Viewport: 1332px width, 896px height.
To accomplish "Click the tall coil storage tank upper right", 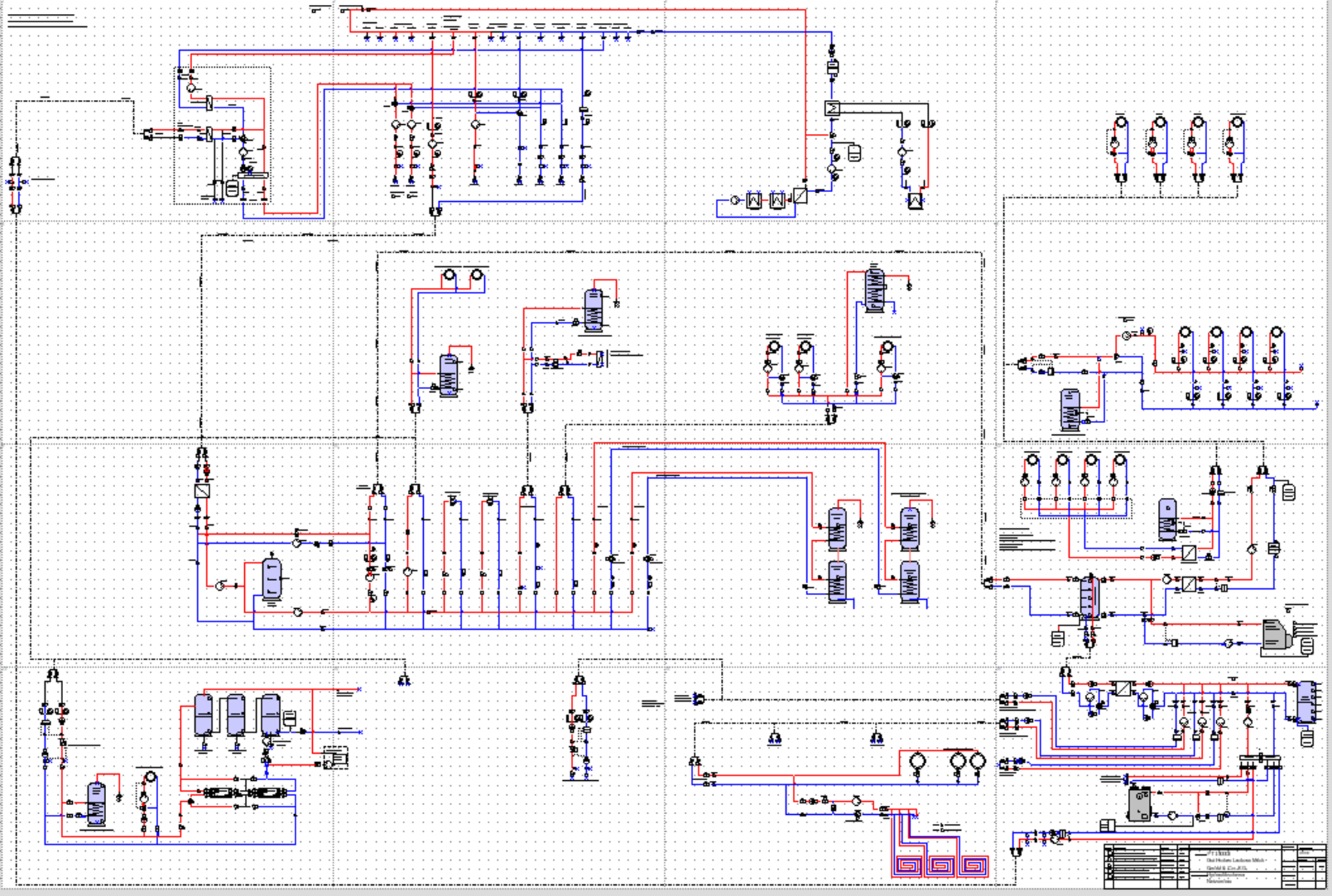I will pyautogui.click(x=874, y=289).
